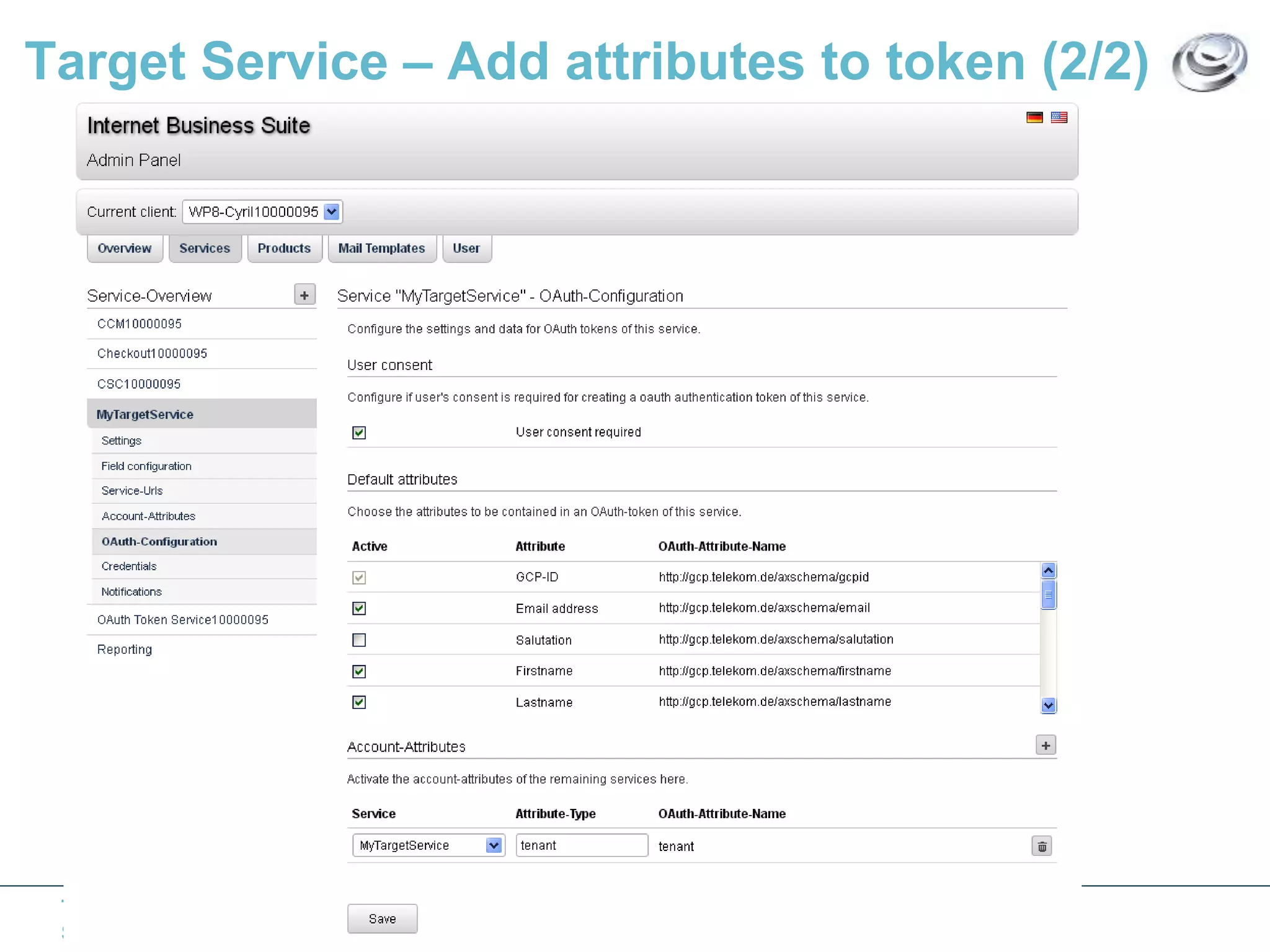This screenshot has width=1270, height=952.
Task: Click the tenant OAuth-Attribute-Name value
Action: [x=676, y=847]
